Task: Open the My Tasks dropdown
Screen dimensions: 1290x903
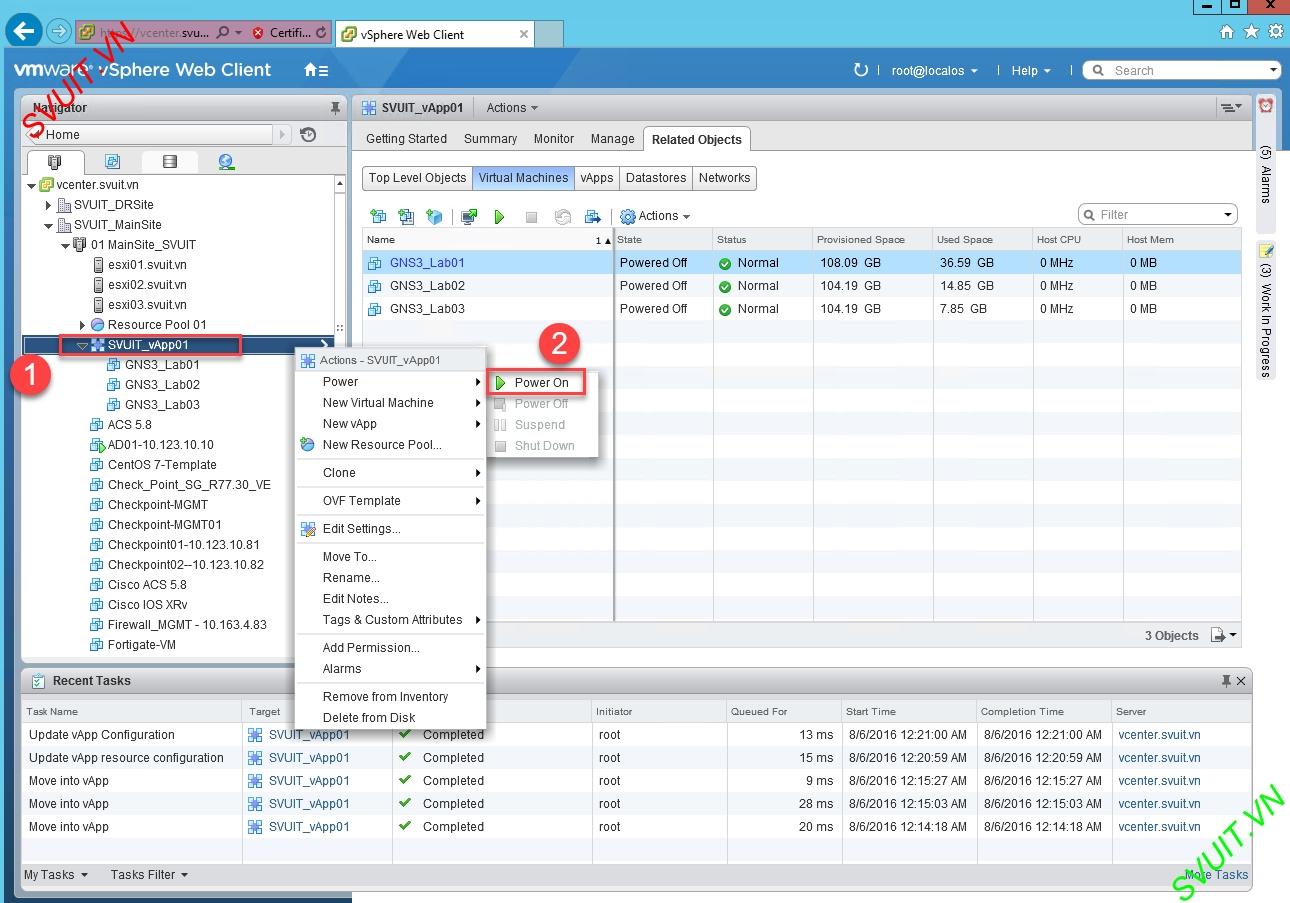Action: (x=56, y=874)
